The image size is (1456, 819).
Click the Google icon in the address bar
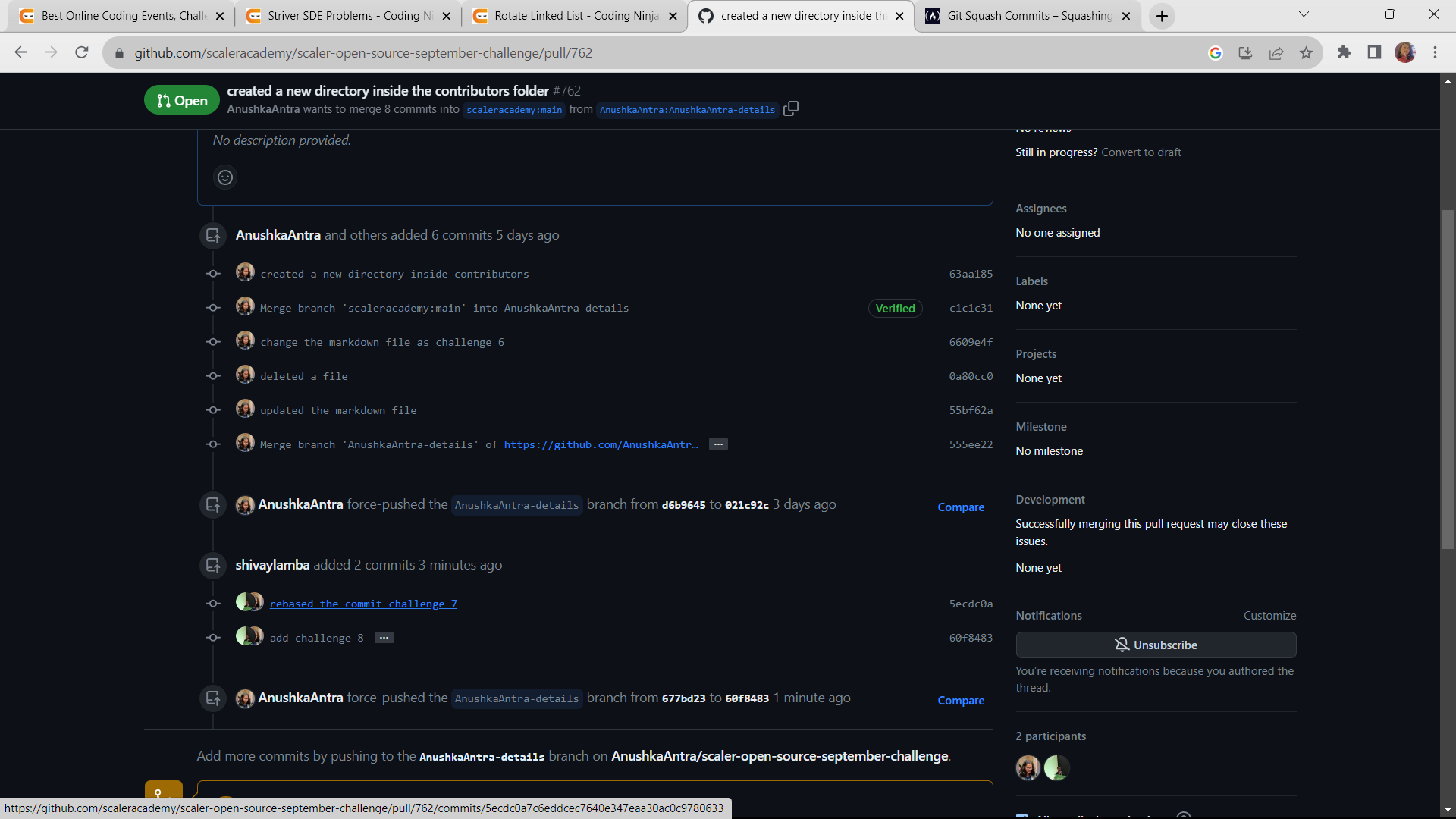[1216, 52]
